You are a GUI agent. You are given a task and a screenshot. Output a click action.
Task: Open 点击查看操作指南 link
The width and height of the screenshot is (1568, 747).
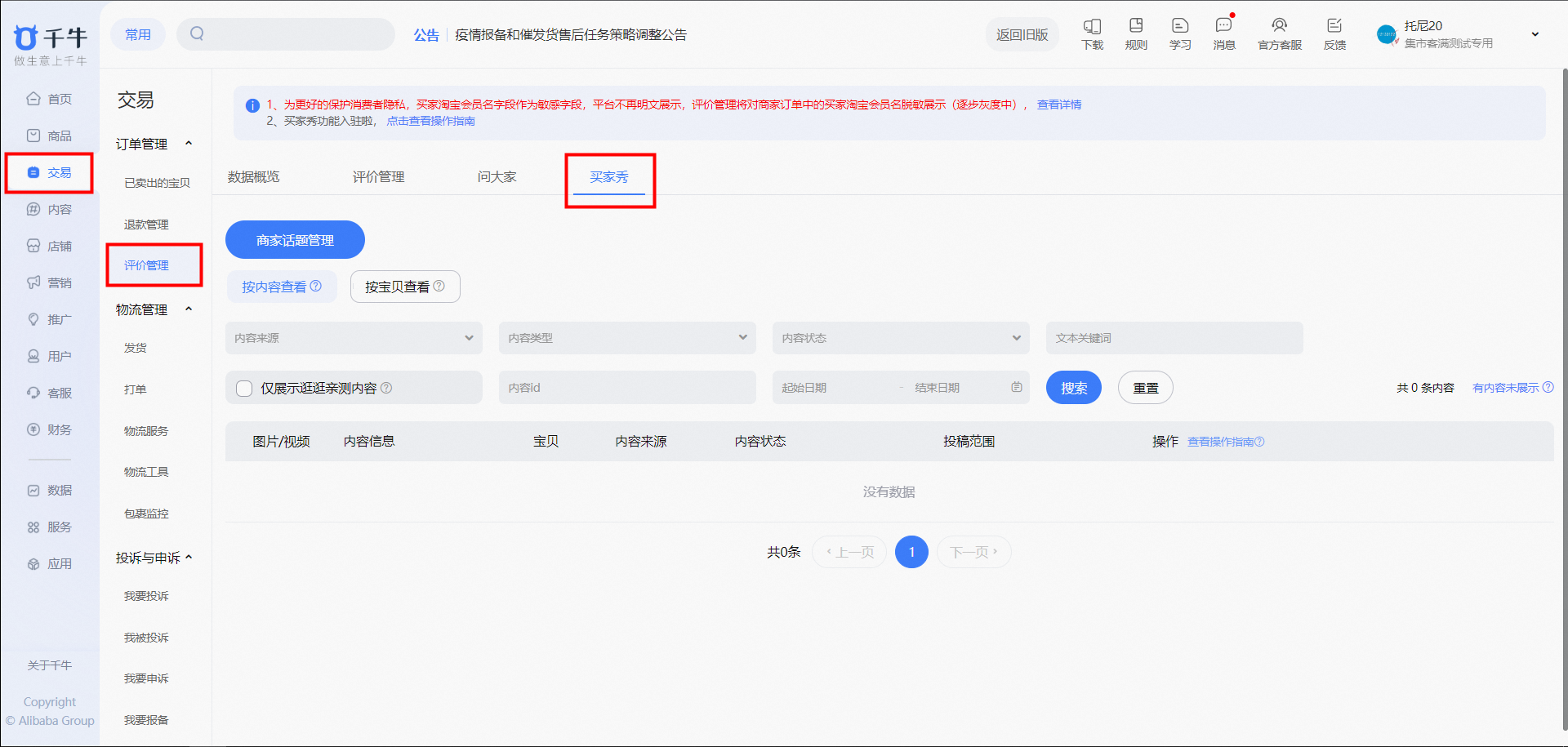coord(430,121)
